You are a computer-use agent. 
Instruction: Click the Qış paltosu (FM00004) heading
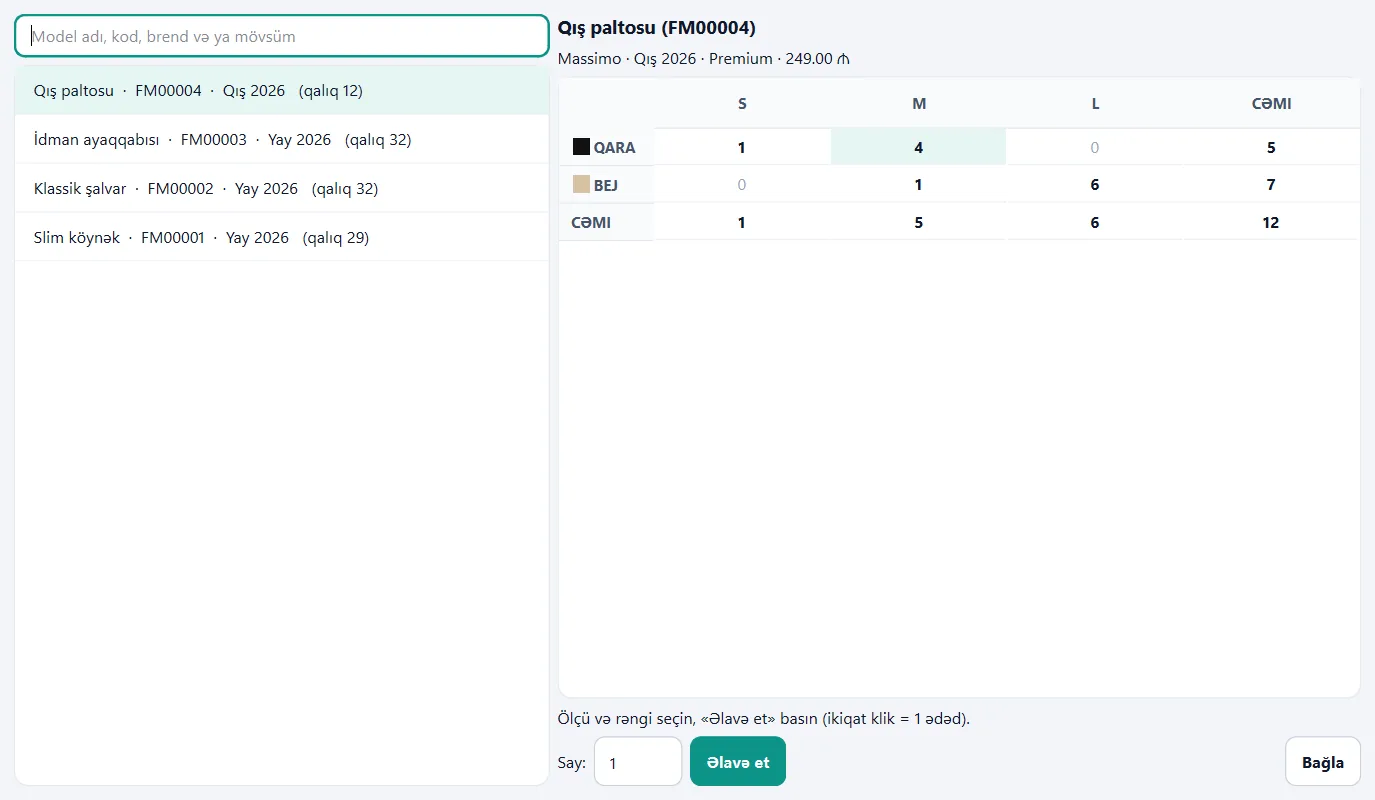pyautogui.click(x=657, y=27)
